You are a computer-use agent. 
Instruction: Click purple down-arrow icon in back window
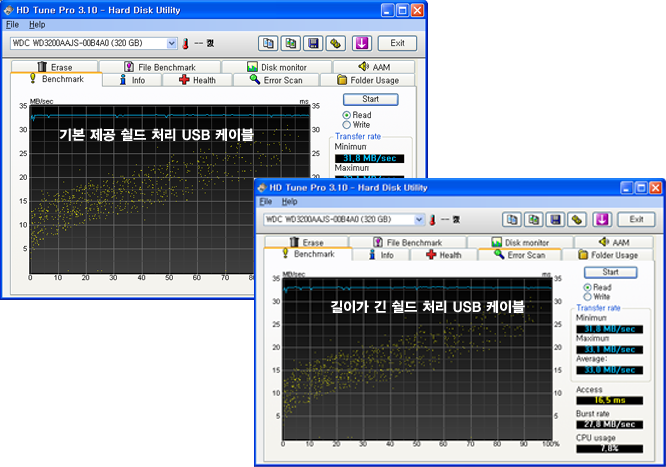(x=362, y=43)
